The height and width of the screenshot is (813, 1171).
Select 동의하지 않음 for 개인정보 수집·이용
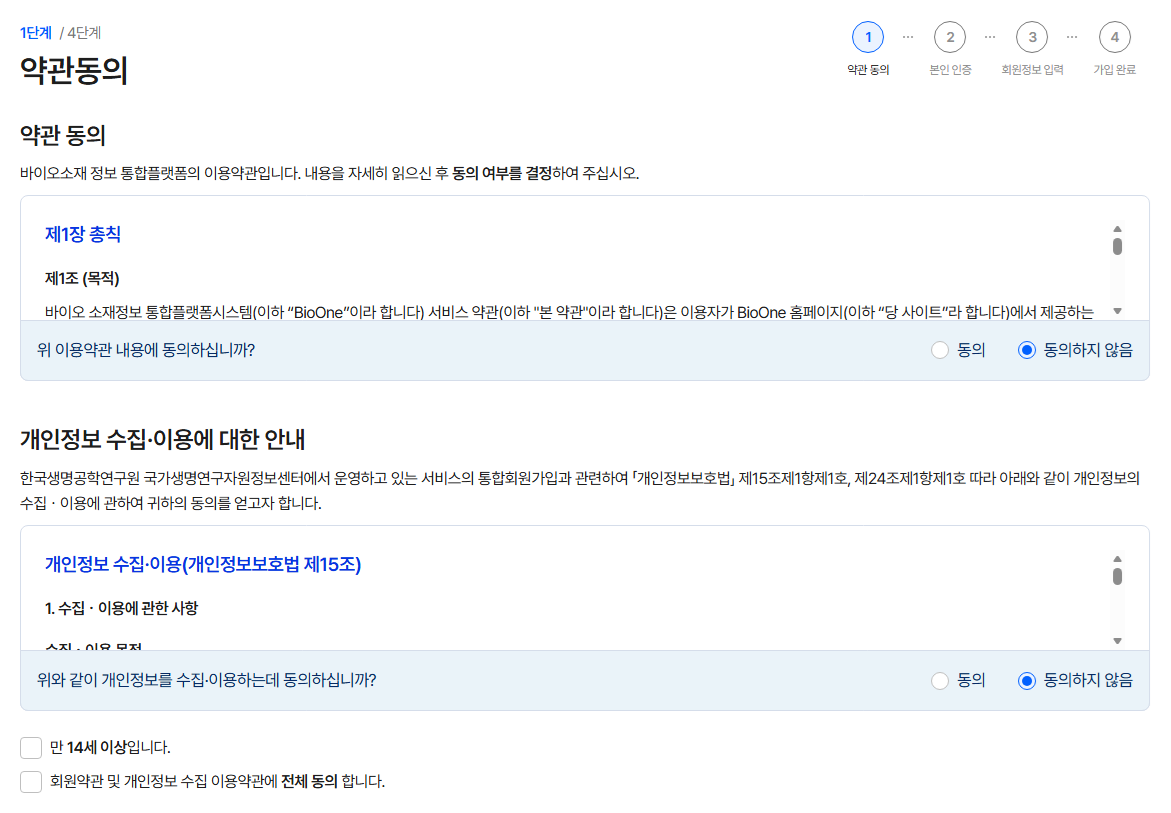[x=1027, y=680]
